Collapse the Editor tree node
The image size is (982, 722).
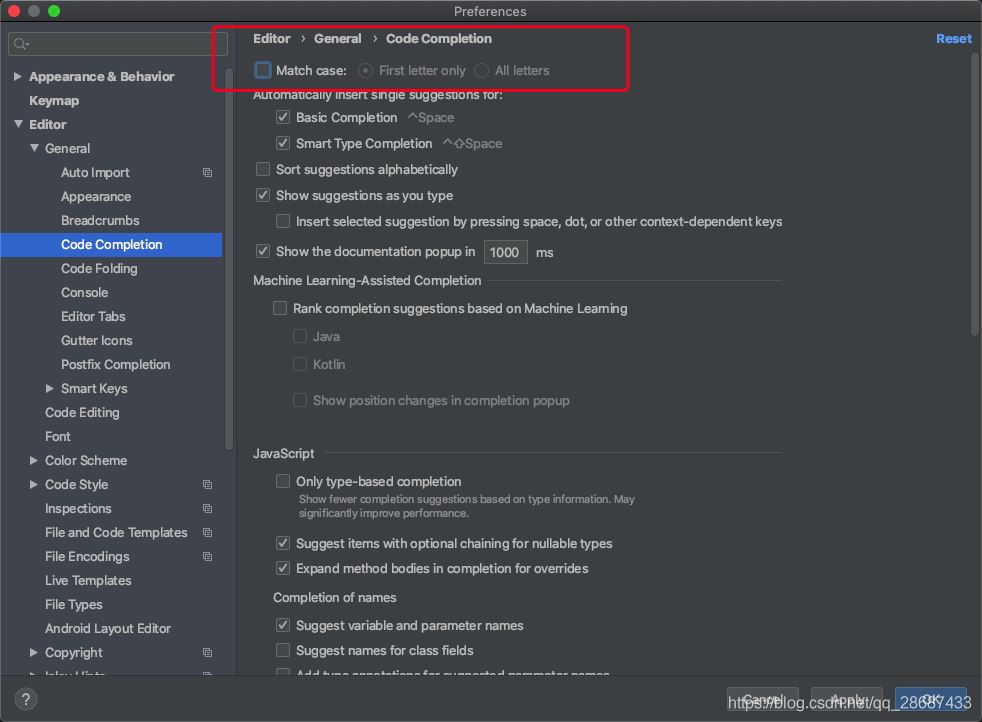coord(18,125)
